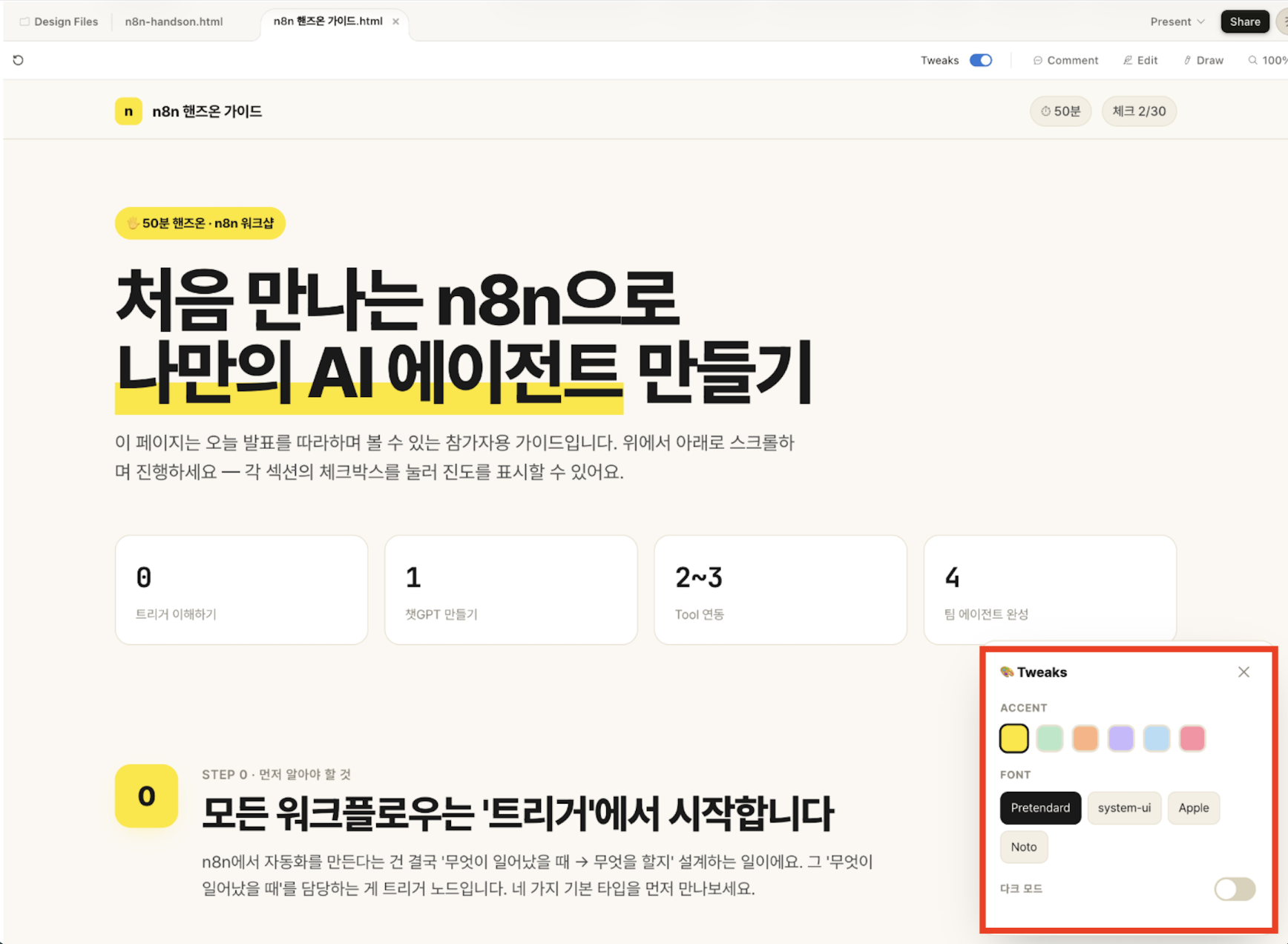Click the zoom magnifier icon

pos(1252,60)
